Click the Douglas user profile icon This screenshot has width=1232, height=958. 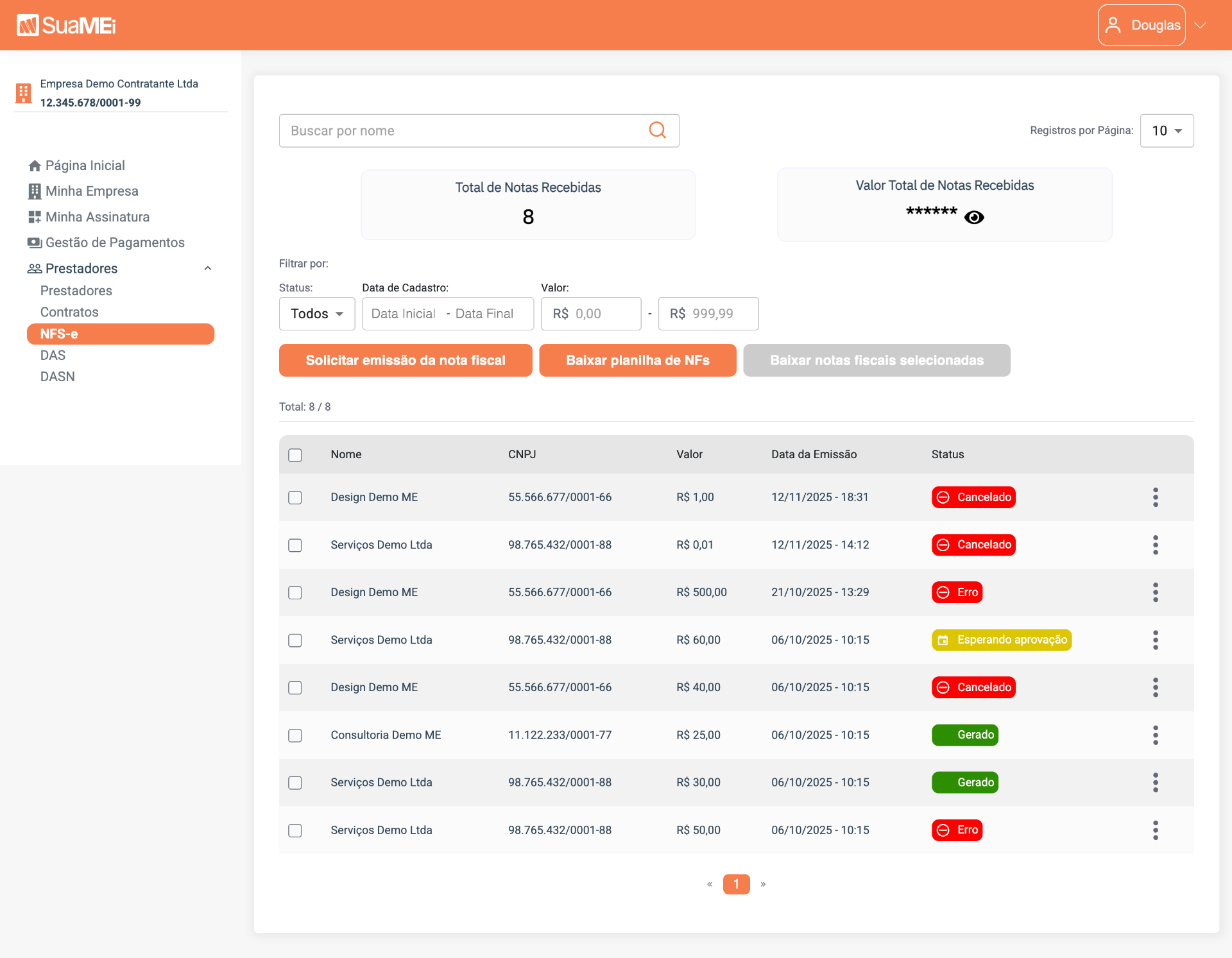(x=1113, y=25)
